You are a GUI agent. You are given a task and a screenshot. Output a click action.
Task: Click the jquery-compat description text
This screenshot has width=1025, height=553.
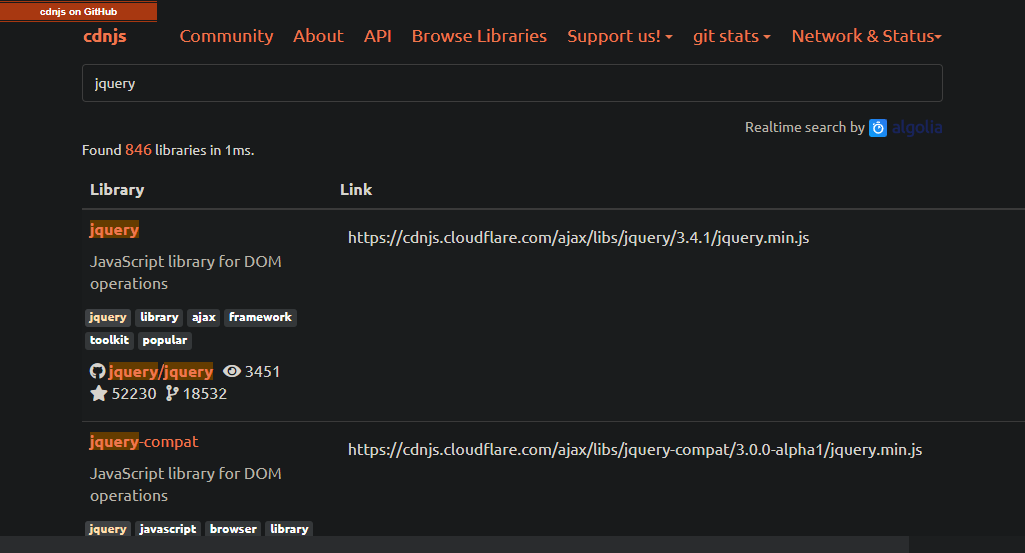[x=186, y=484]
